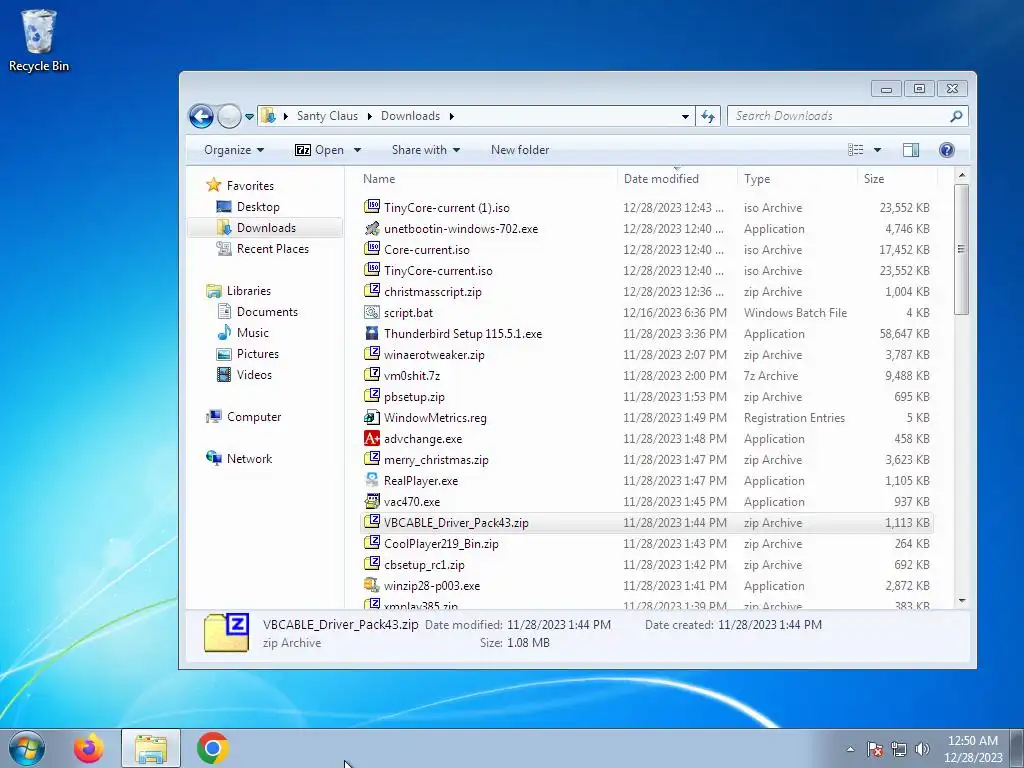
Task: Select christmasscript.zip archive icon
Action: 372,291
